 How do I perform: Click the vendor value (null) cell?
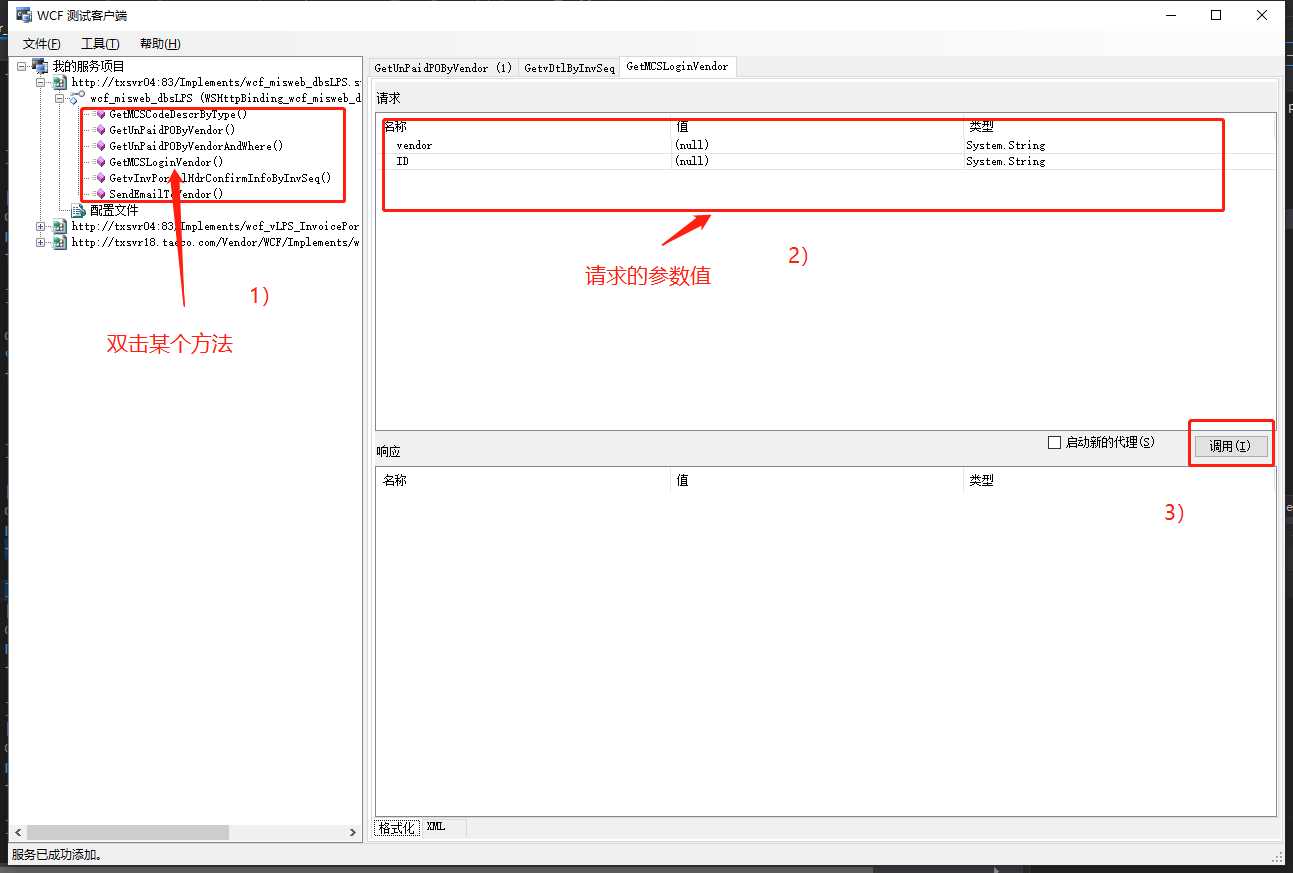[x=817, y=145]
